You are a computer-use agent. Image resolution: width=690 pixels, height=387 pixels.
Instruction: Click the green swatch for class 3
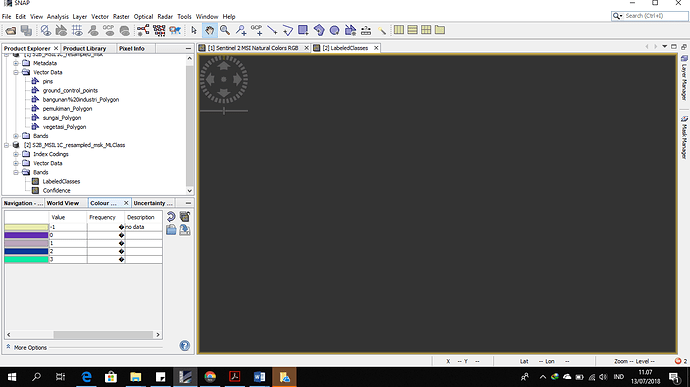pyautogui.click(x=26, y=259)
